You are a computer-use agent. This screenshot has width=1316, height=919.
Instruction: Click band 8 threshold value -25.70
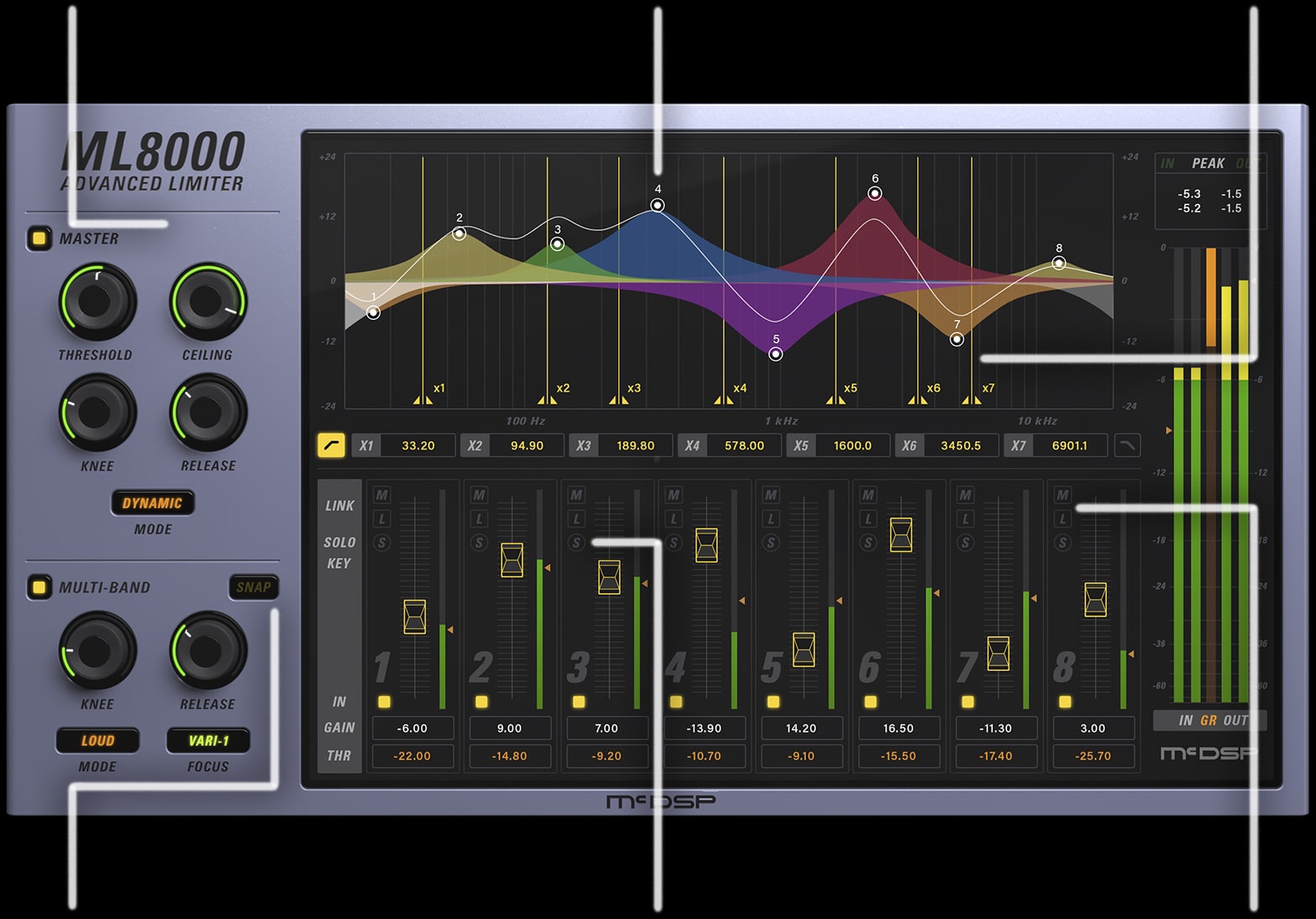click(1093, 756)
